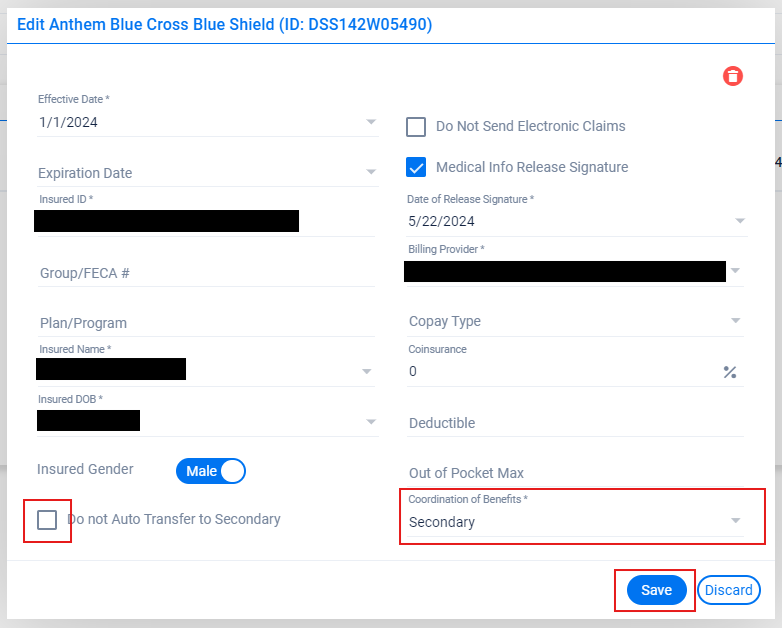
Task: Focus the Out of Pocket Max field
Action: point(575,473)
